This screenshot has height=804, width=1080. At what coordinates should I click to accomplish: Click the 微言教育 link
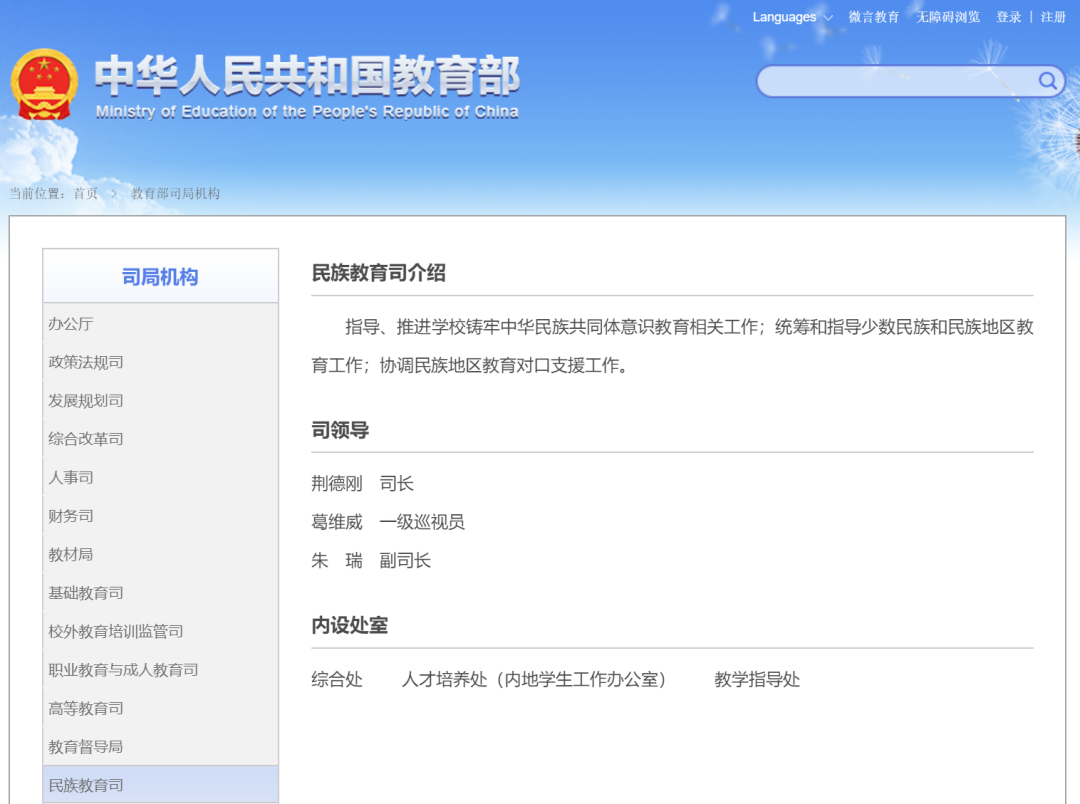(874, 16)
